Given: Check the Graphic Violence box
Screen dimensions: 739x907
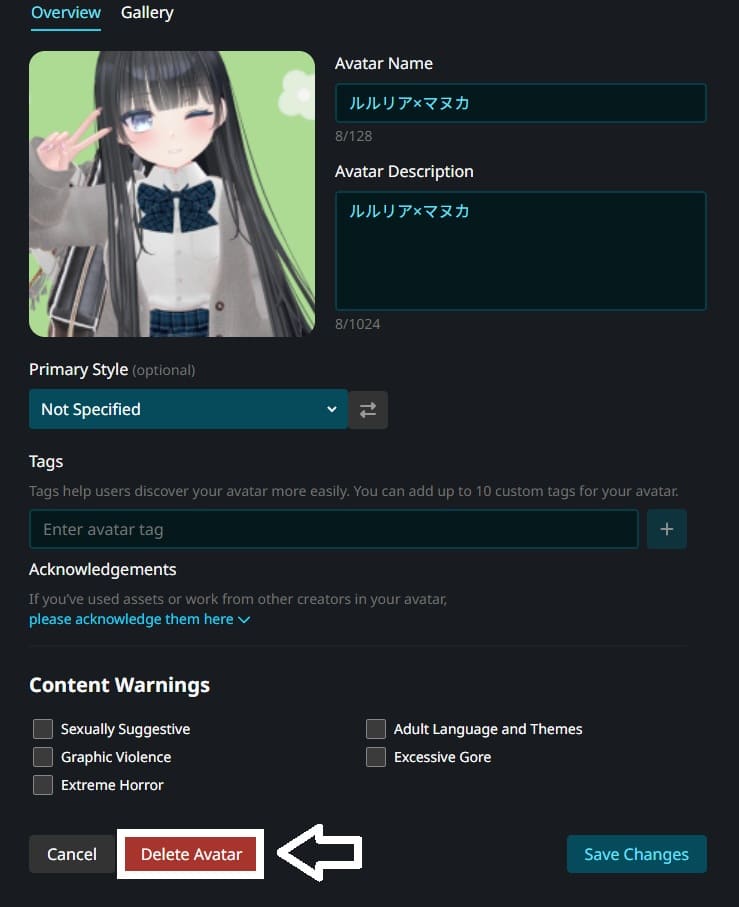Looking at the screenshot, I should pyautogui.click(x=43, y=757).
